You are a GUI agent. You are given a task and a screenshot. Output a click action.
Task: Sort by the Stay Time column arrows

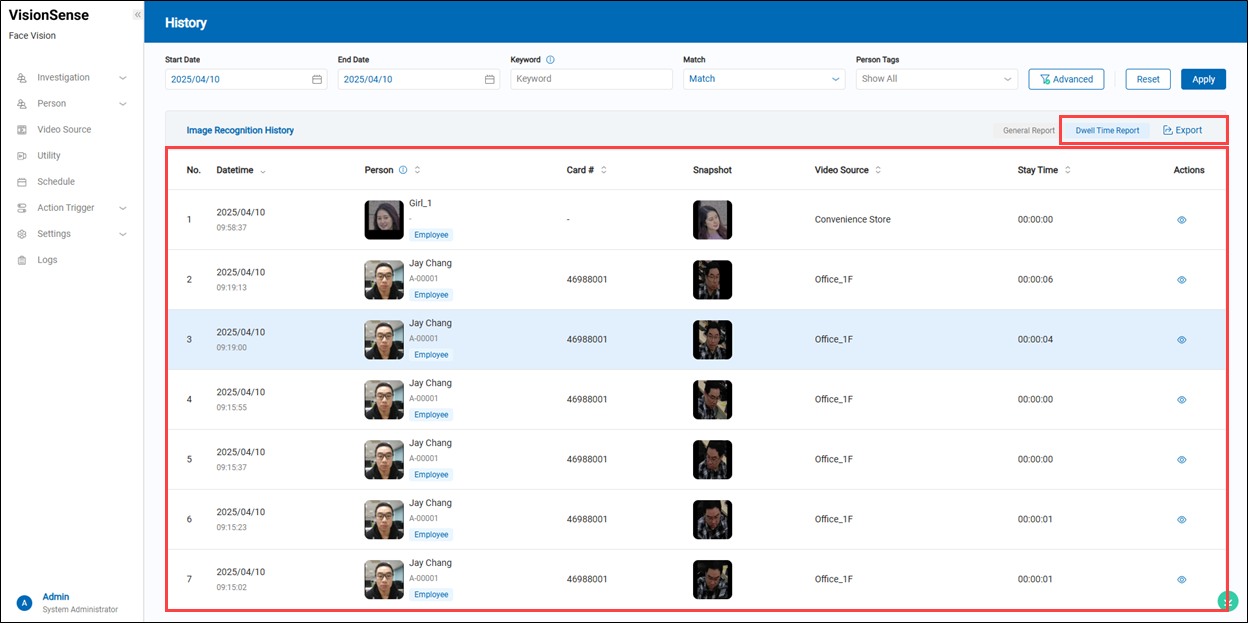1068,170
